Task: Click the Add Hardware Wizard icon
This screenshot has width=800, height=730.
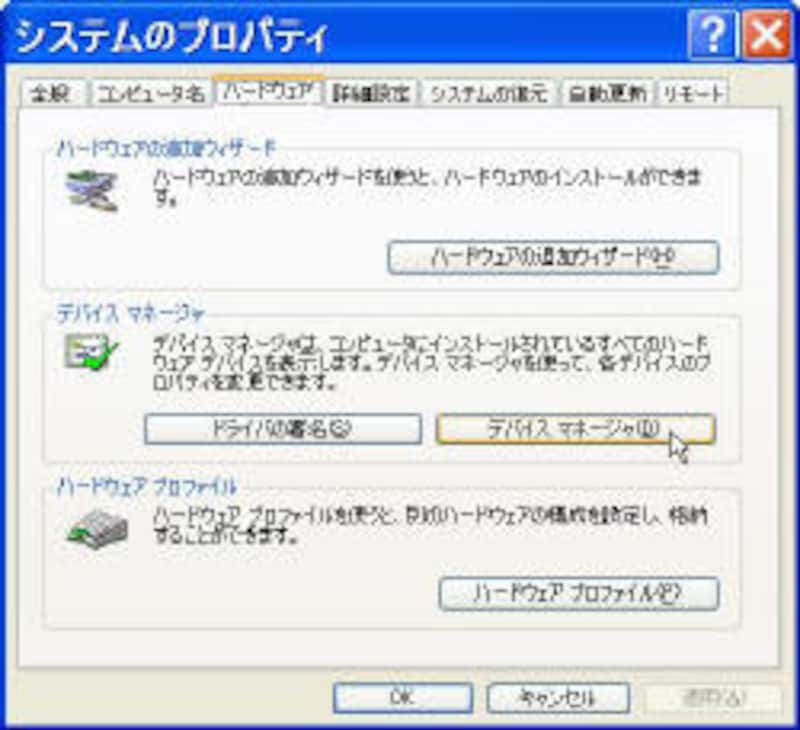Action: point(92,191)
